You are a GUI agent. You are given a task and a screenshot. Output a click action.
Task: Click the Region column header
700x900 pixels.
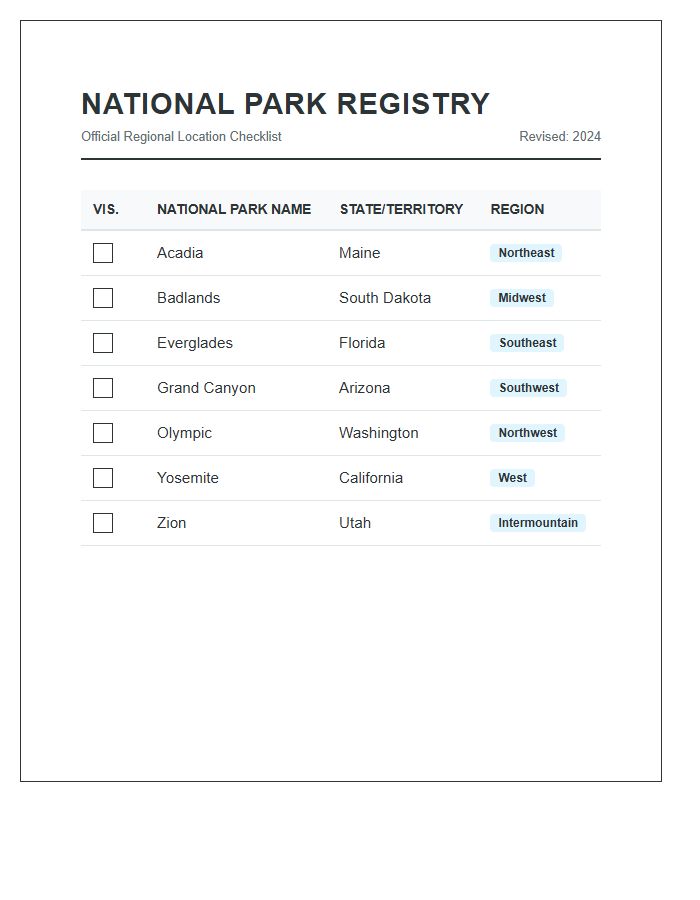pyautogui.click(x=518, y=210)
